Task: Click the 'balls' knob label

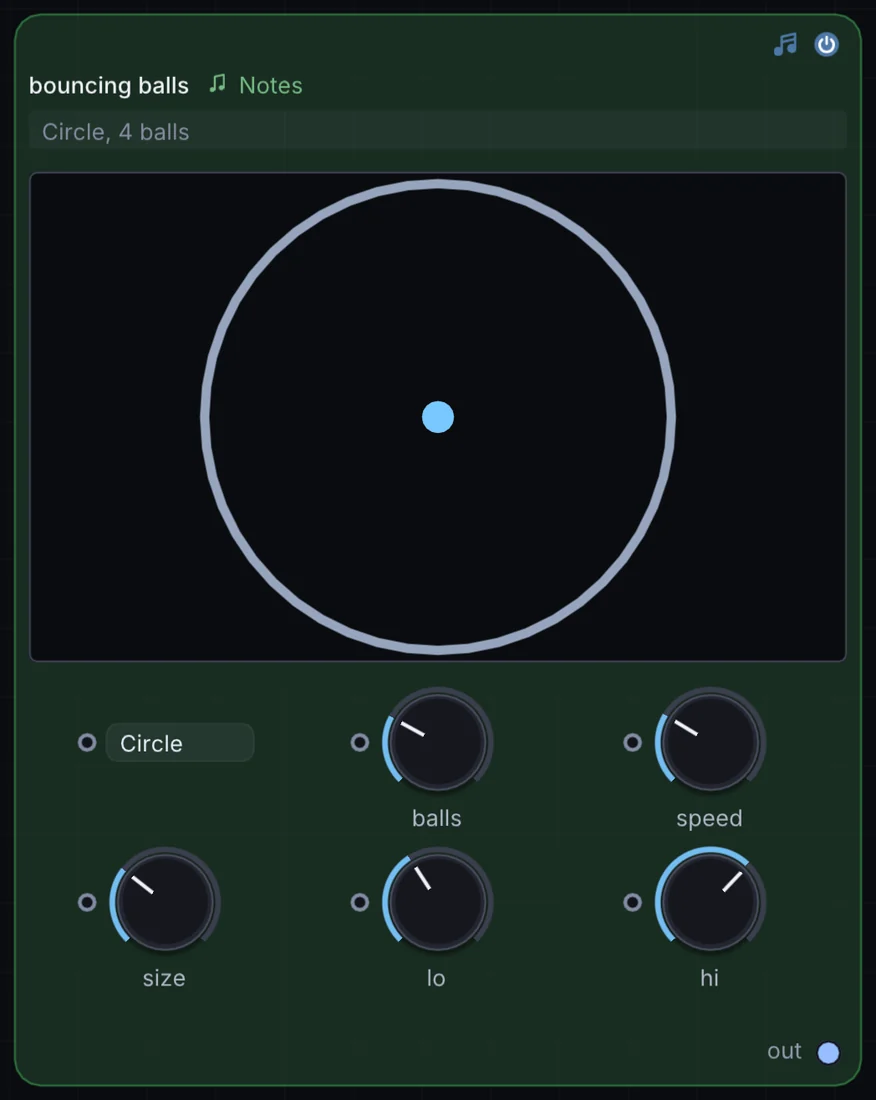Action: coord(437,818)
